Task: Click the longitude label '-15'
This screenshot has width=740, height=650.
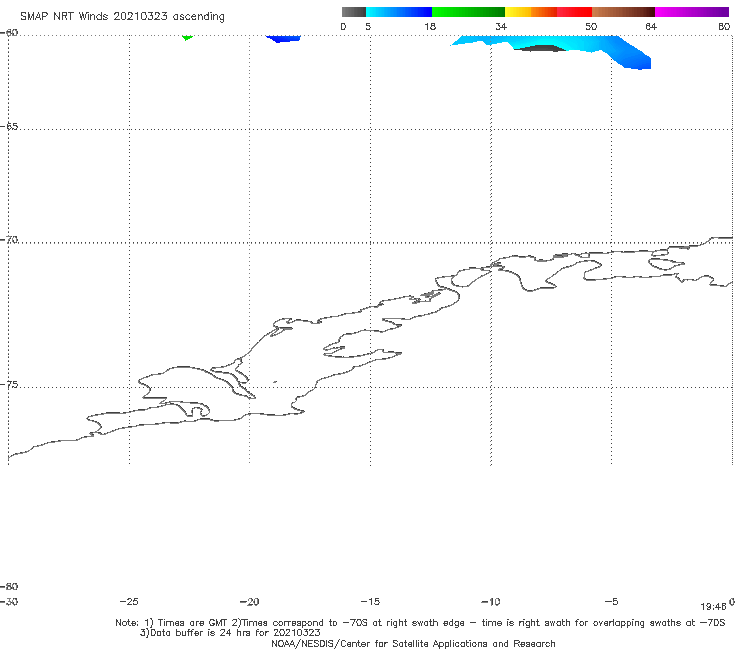Action: pos(370,601)
